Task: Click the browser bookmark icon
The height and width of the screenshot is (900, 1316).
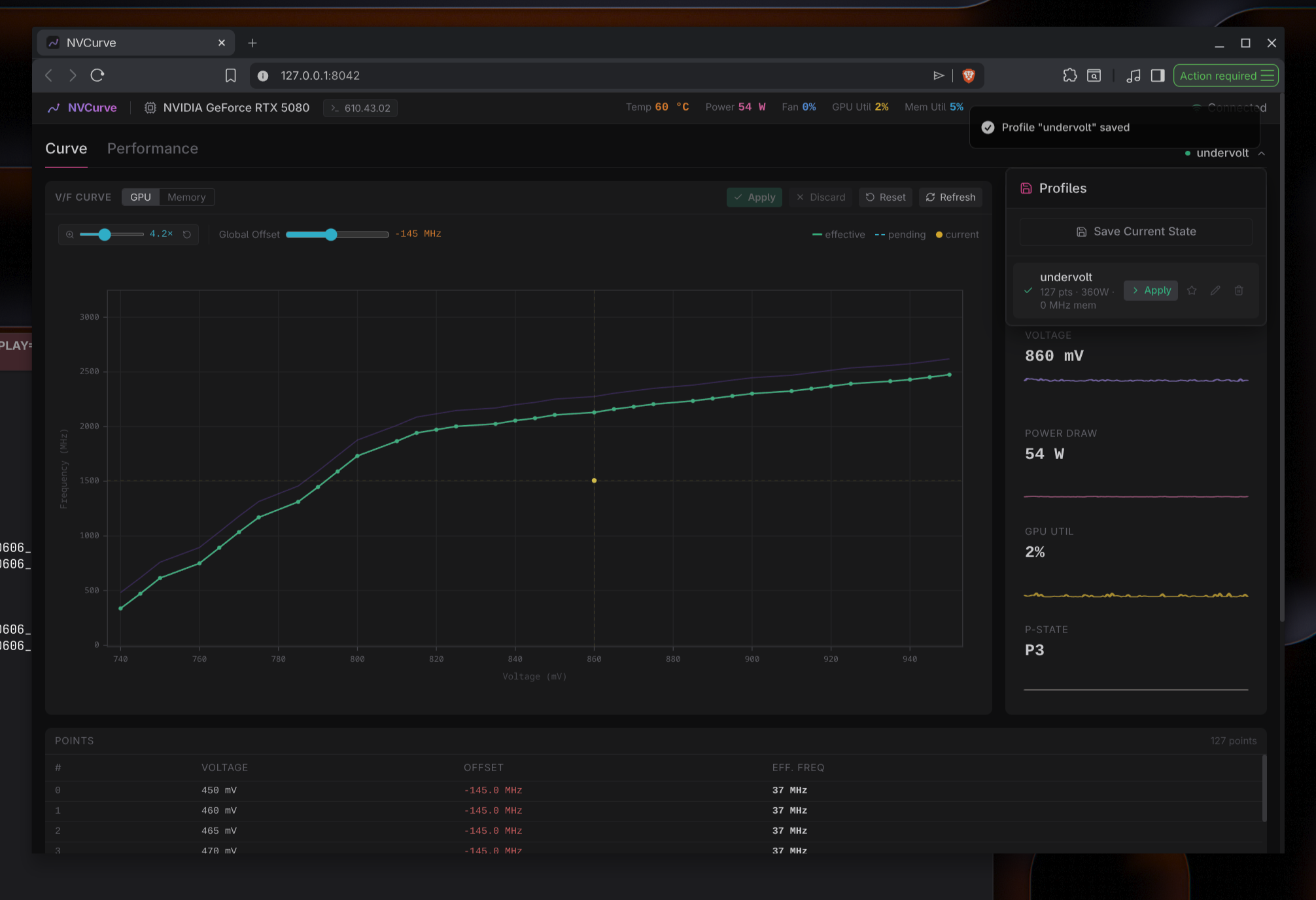Action: tap(230, 76)
